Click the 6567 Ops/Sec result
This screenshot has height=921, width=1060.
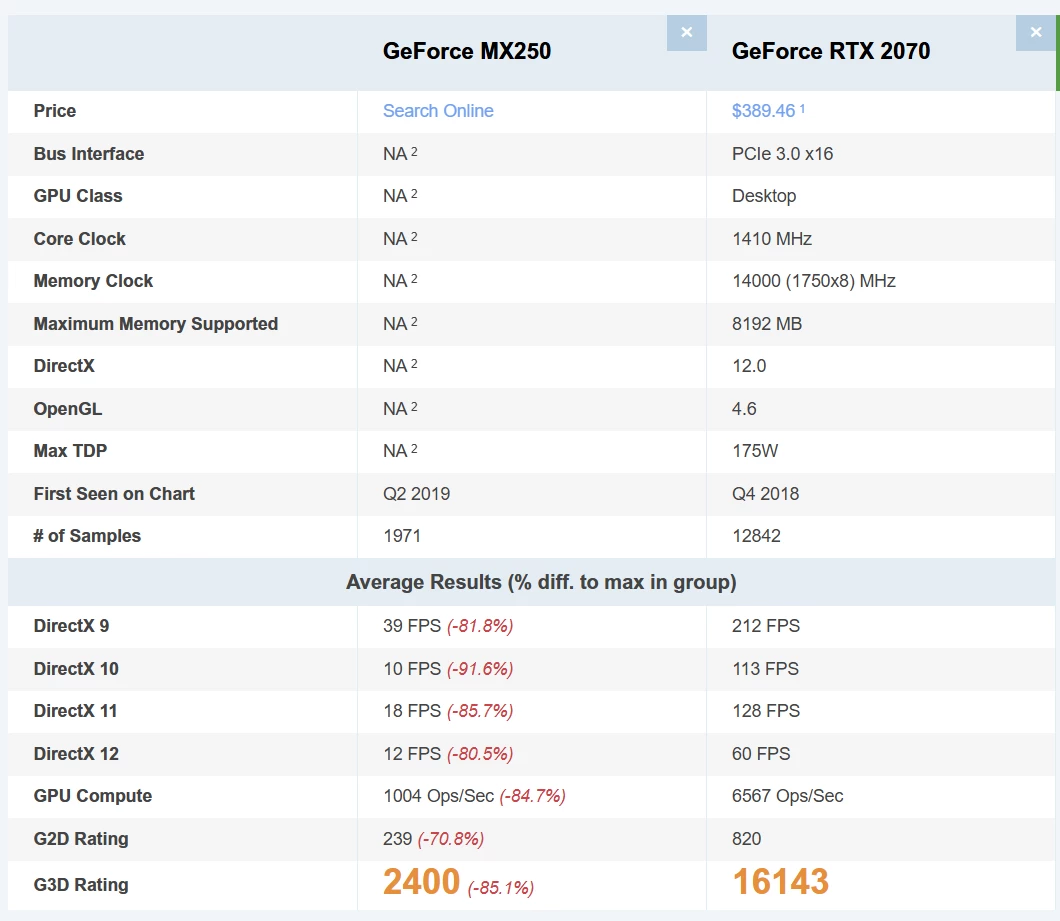click(787, 796)
